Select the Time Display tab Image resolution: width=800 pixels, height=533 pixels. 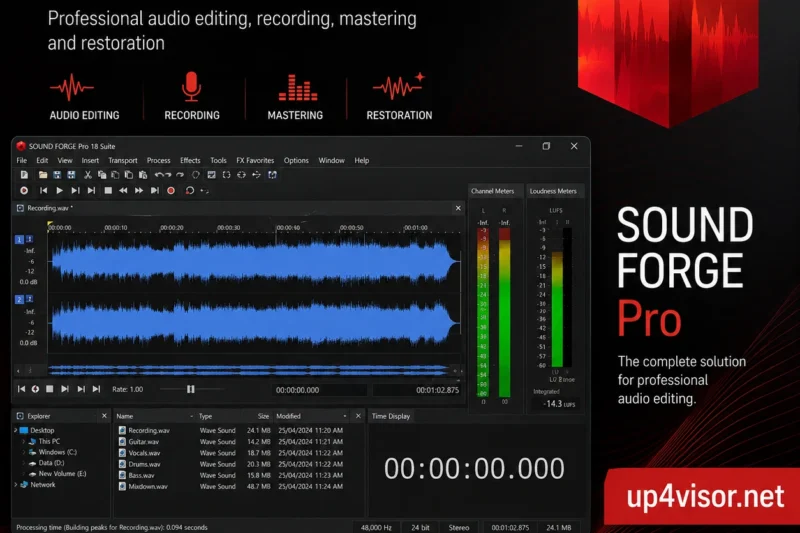[x=391, y=416]
